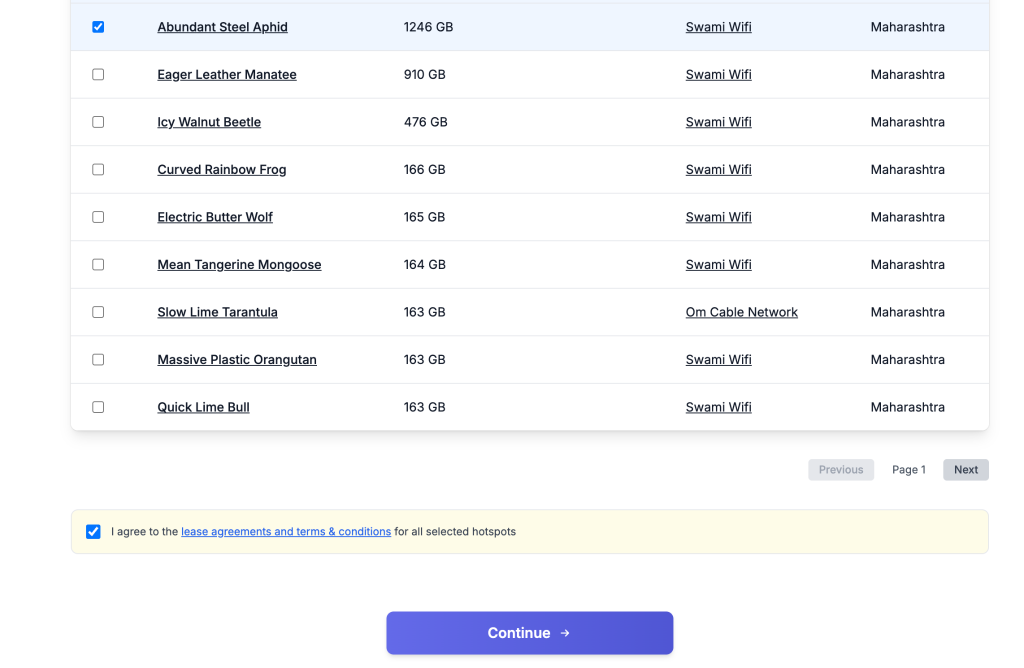Image resolution: width=1024 pixels, height=668 pixels.
Task: Open the Eager Leather Manatee hotspot link
Action: tap(227, 74)
